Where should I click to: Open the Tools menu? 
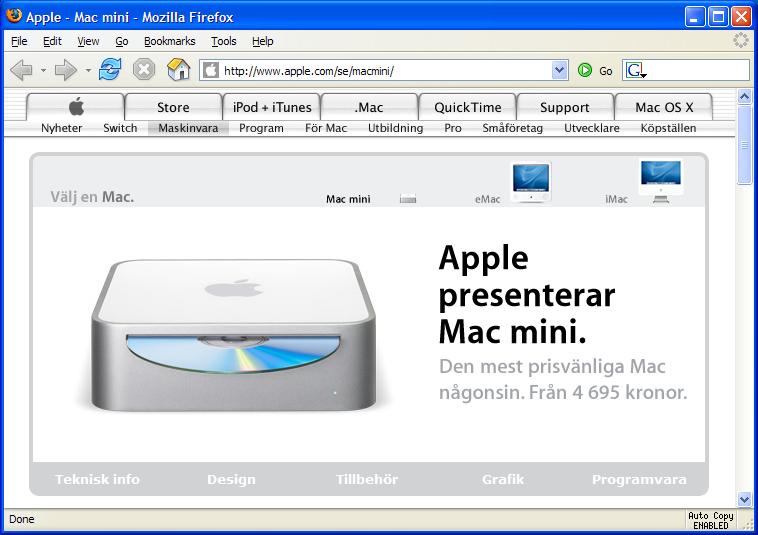coord(223,42)
